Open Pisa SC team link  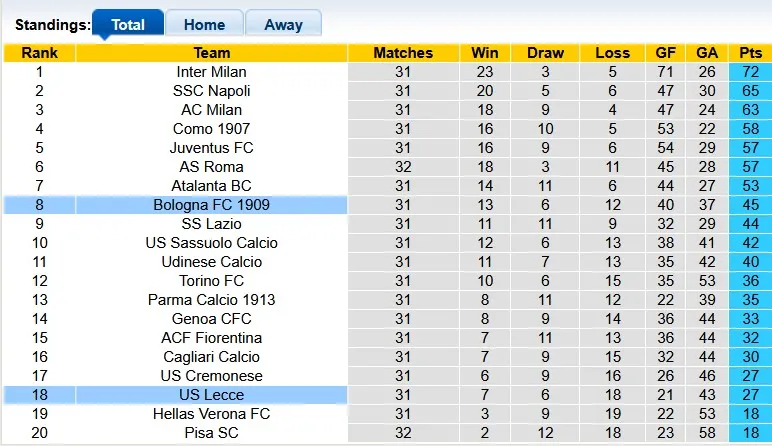coord(211,433)
